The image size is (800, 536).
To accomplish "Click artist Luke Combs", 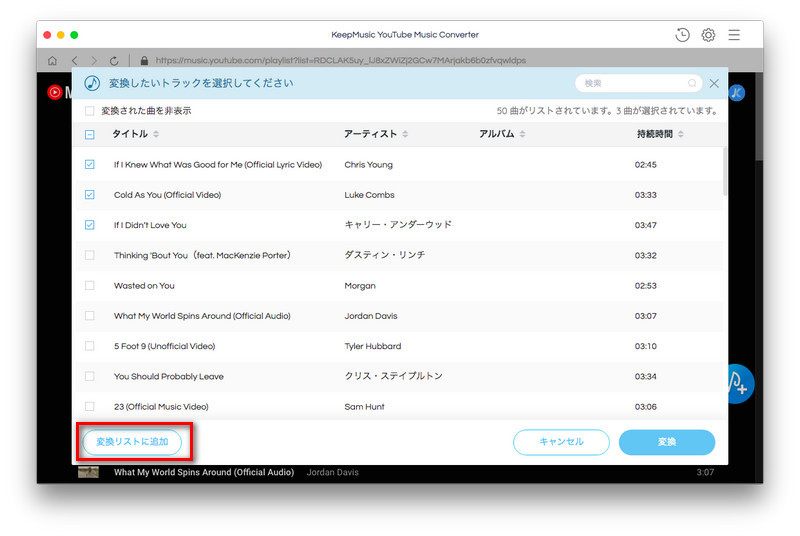I will (369, 195).
